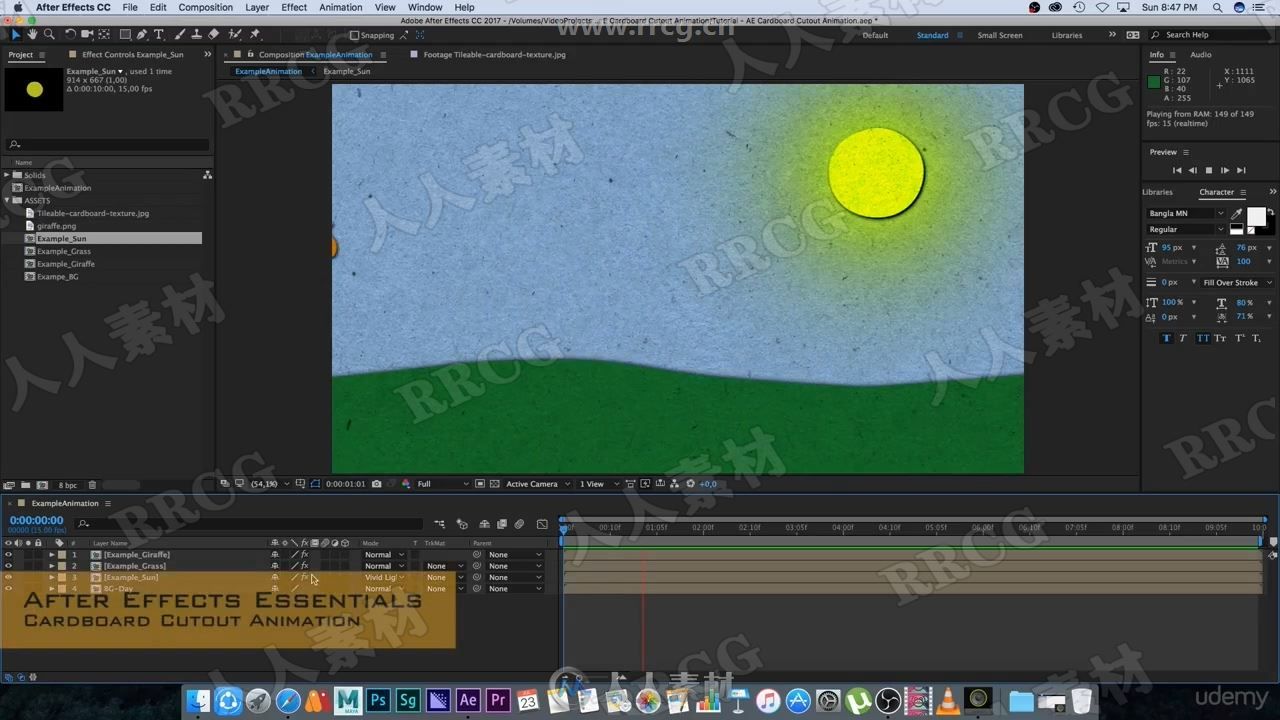Open the Layer menu
Image resolution: width=1280 pixels, height=720 pixels.
pyautogui.click(x=257, y=7)
